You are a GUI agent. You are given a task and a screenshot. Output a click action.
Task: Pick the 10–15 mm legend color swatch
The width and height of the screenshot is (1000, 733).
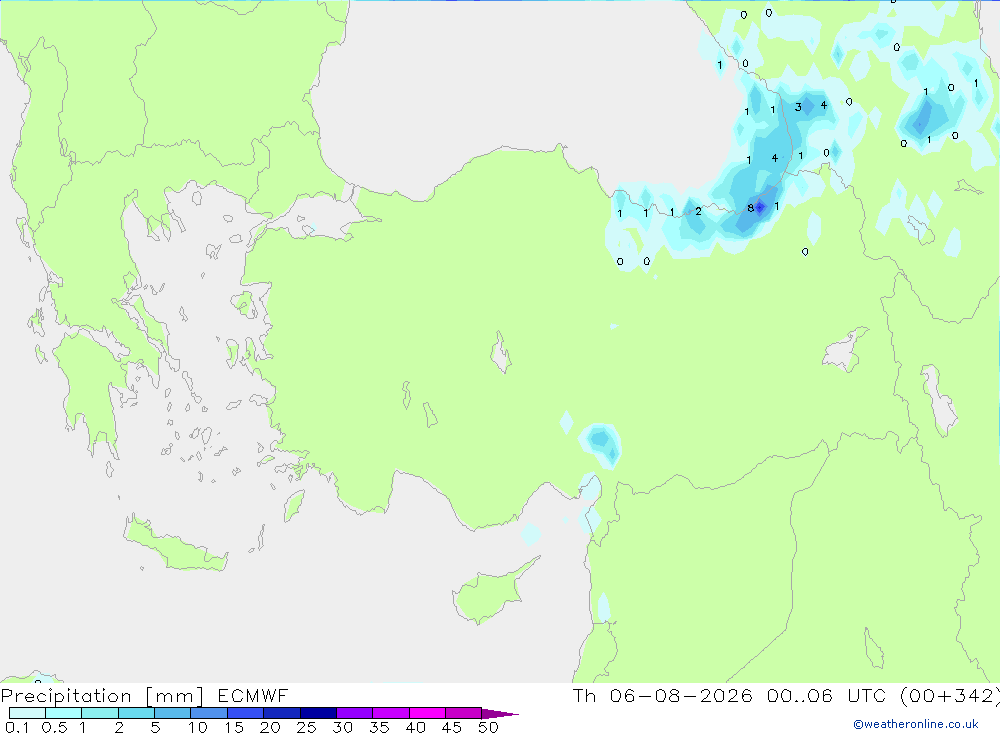point(209,713)
